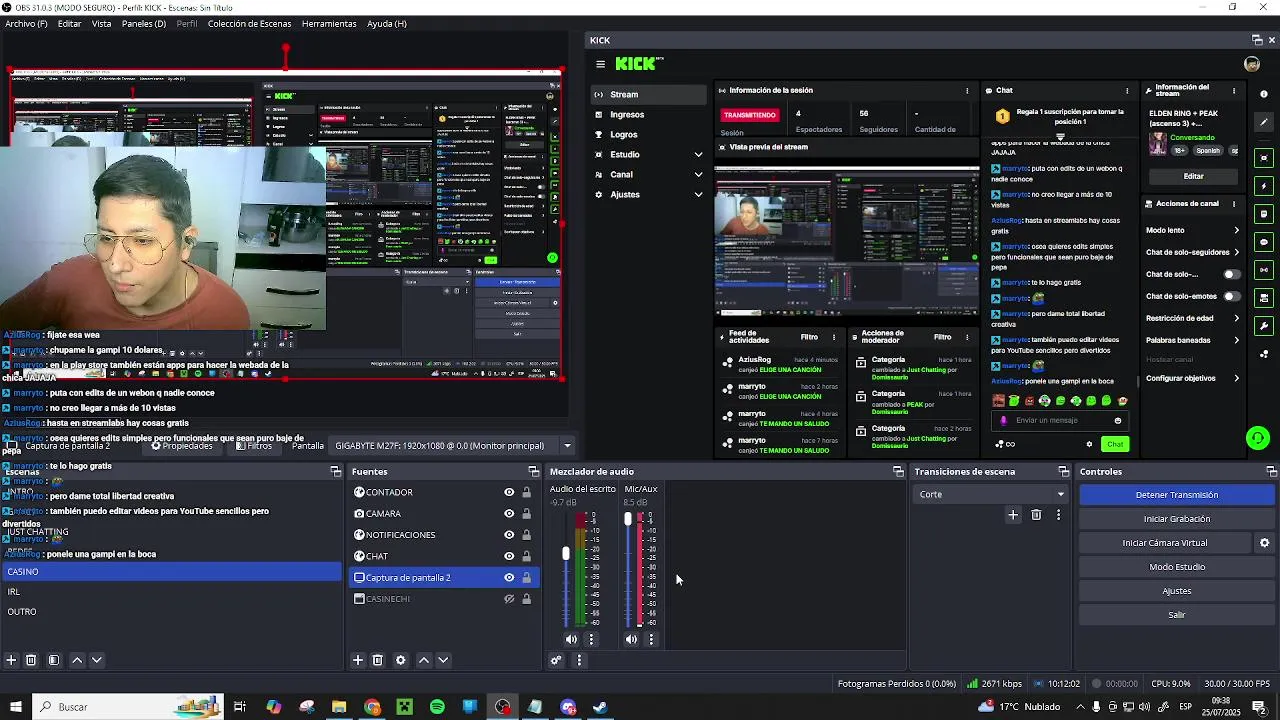Click the green Chat send button
The height and width of the screenshot is (720, 1280).
pos(1115,444)
